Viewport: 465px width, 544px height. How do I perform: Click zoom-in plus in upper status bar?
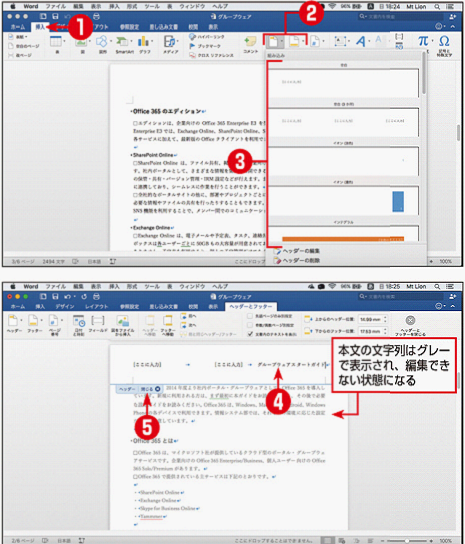431,261
